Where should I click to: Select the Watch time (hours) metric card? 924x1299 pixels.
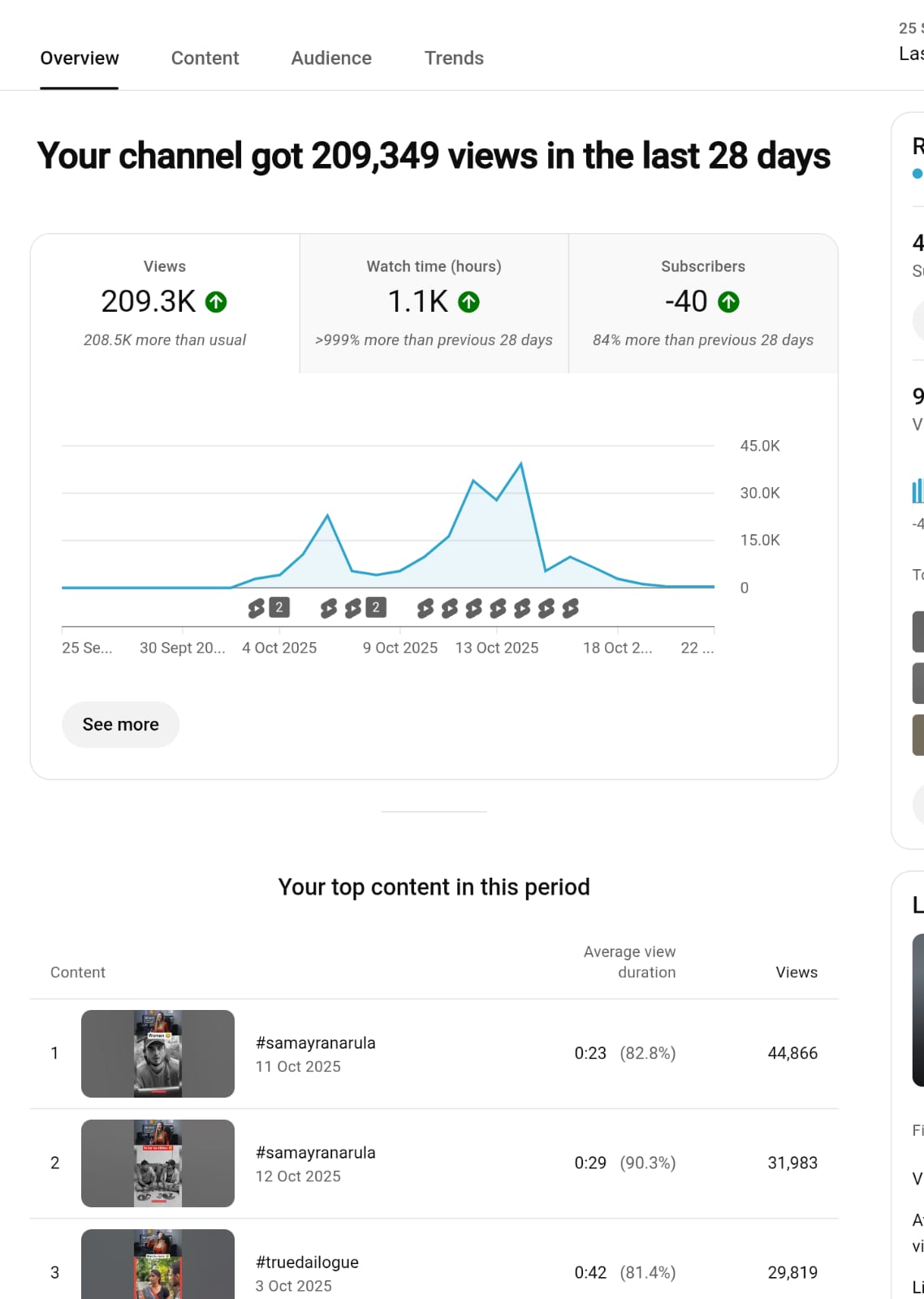pos(434,304)
